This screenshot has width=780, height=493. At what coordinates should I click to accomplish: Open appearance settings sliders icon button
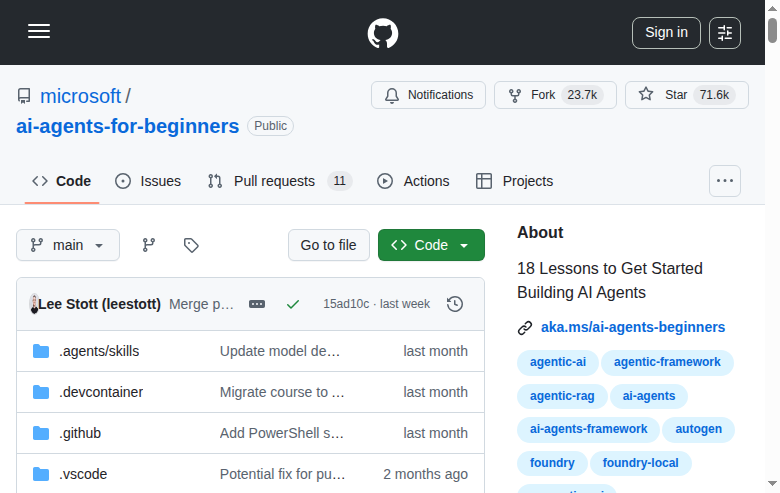tap(725, 33)
